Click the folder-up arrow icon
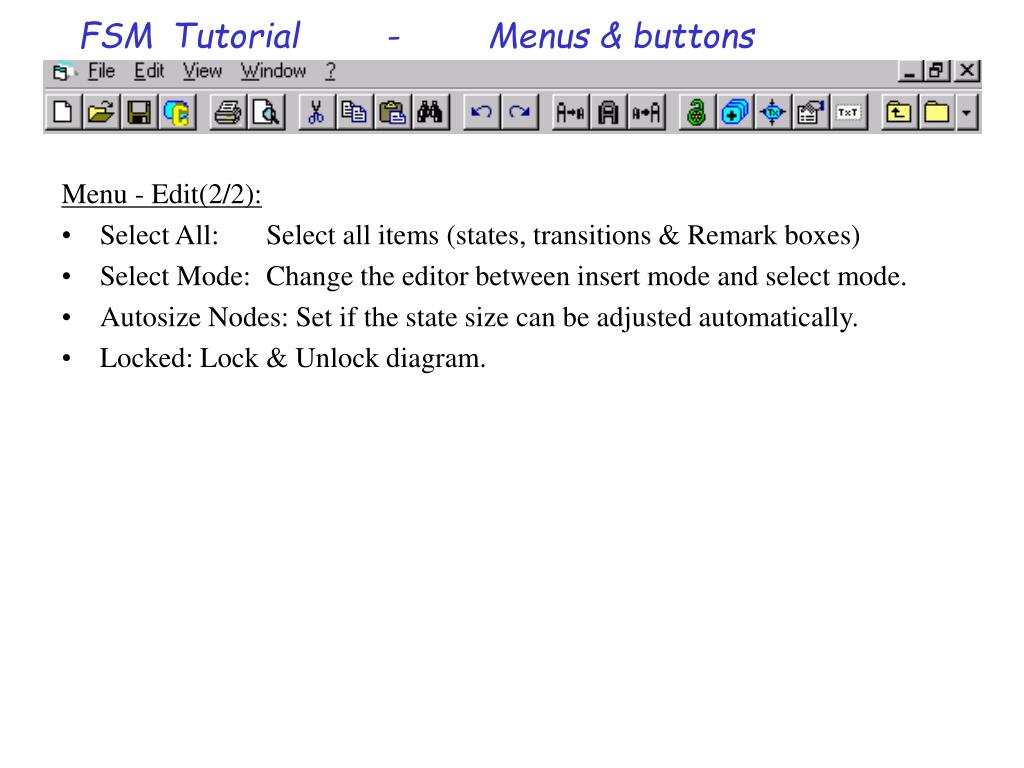1024x768 pixels. 899,113
